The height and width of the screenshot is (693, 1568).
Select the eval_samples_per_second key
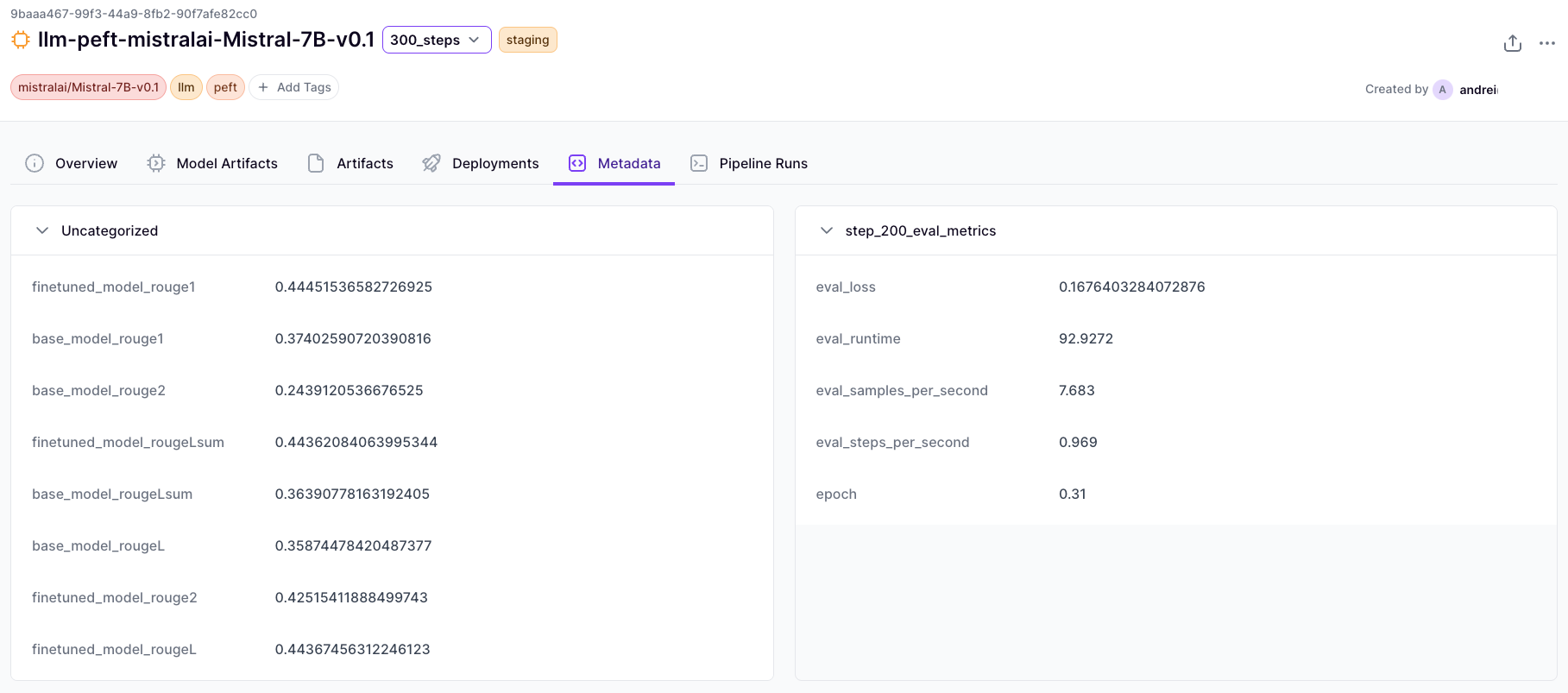point(902,390)
